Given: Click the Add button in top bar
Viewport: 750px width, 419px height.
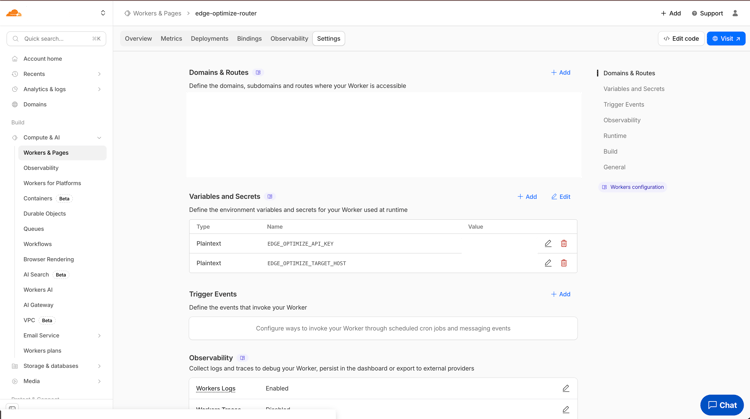Looking at the screenshot, I should pyautogui.click(x=671, y=13).
